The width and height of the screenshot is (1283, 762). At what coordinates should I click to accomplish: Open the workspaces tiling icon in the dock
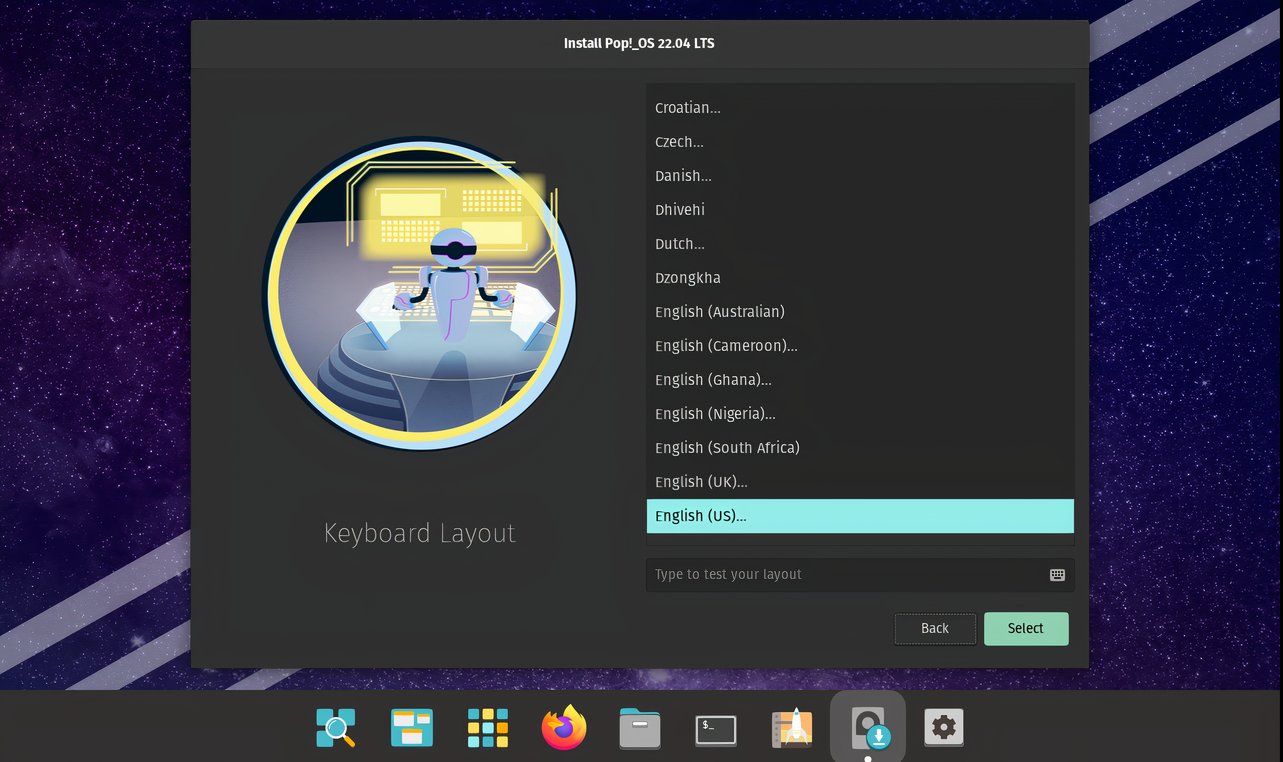[411, 728]
